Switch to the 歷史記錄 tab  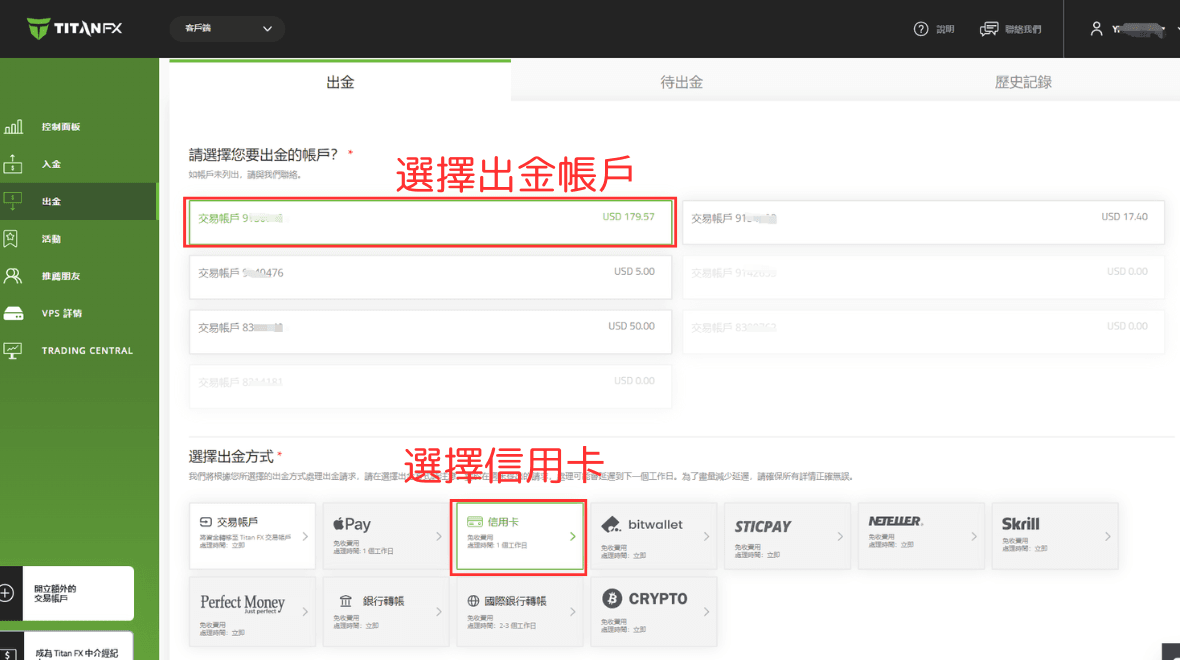[1022, 82]
